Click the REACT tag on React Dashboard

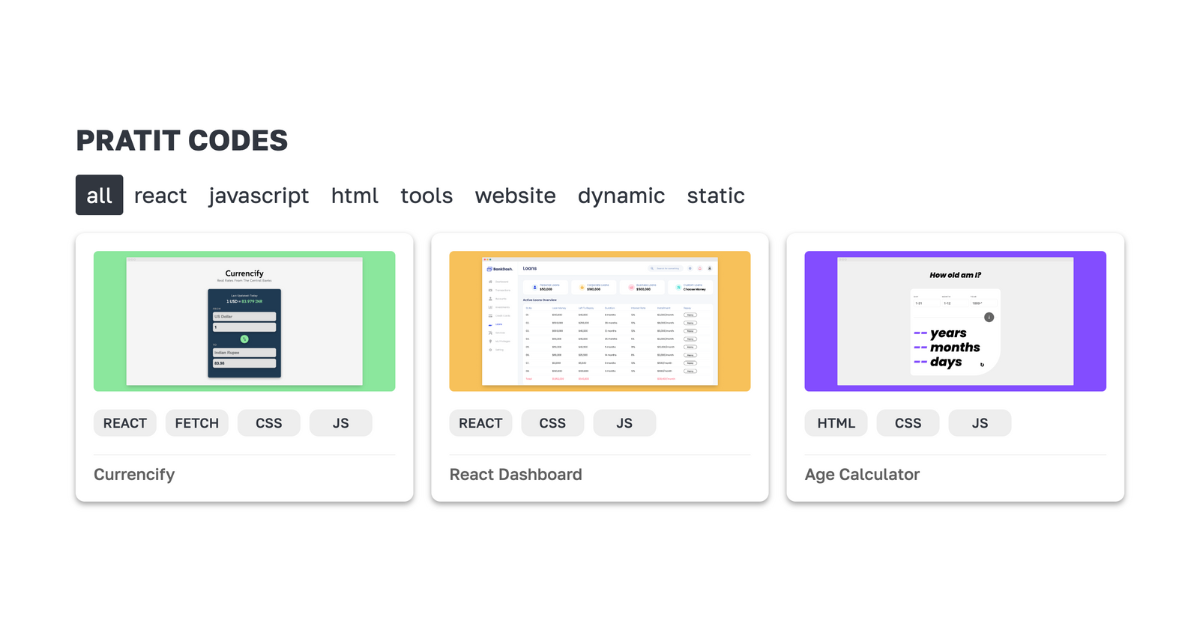tap(480, 423)
